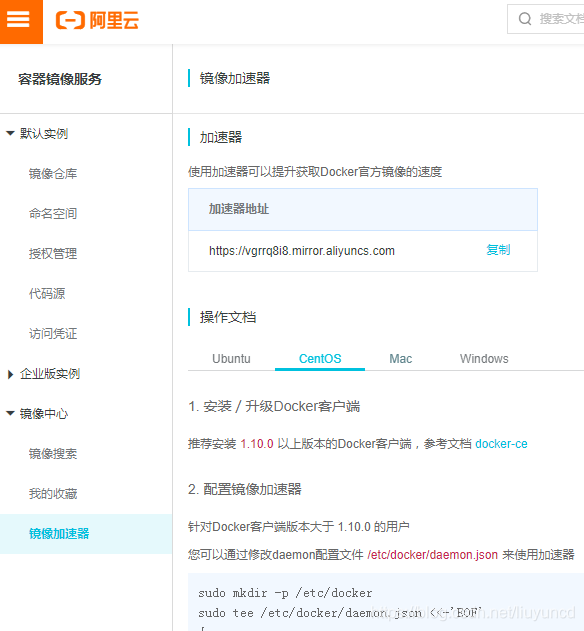Focus the 搜索文档 search field

(546, 19)
